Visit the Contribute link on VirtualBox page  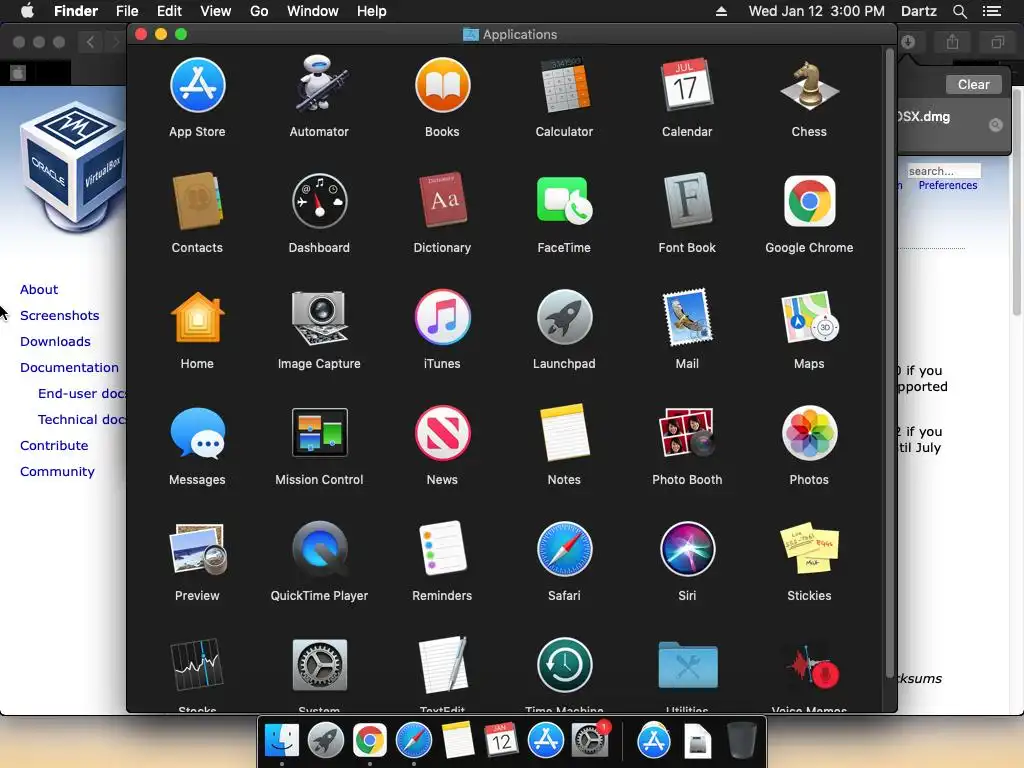click(54, 445)
